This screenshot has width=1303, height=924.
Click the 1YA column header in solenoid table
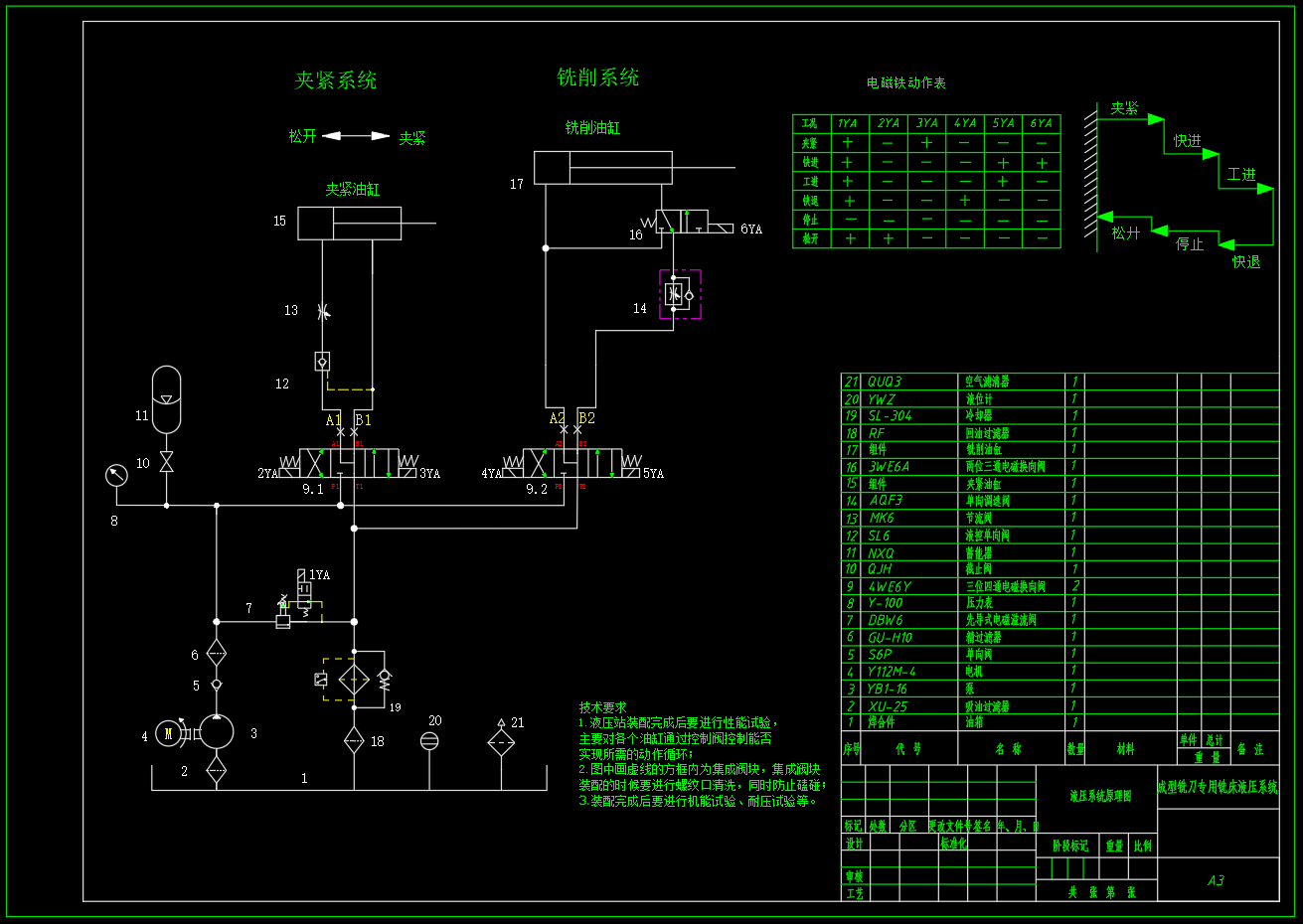[x=847, y=123]
